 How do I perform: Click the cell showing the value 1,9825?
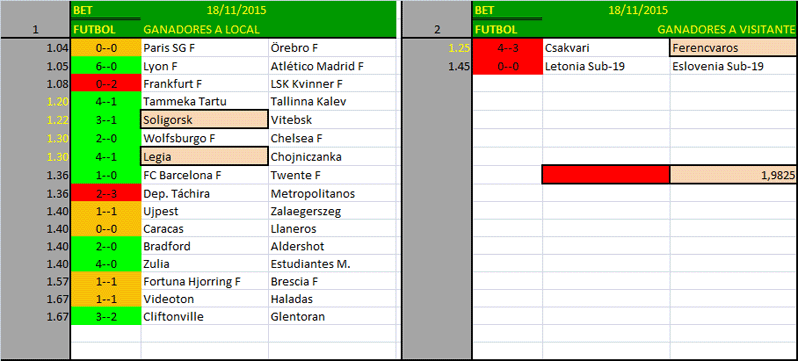[734, 175]
